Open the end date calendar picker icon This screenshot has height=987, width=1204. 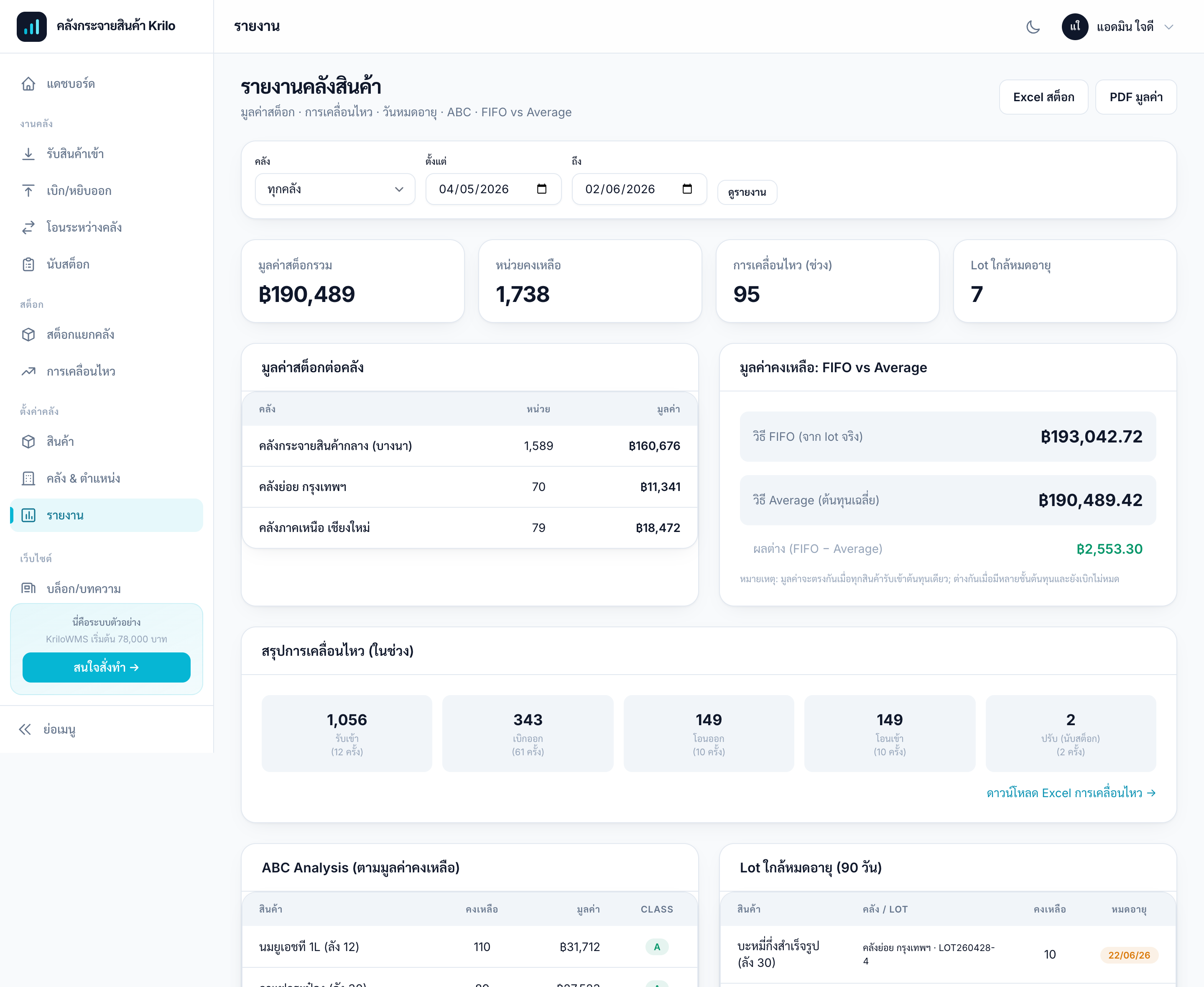(x=687, y=189)
